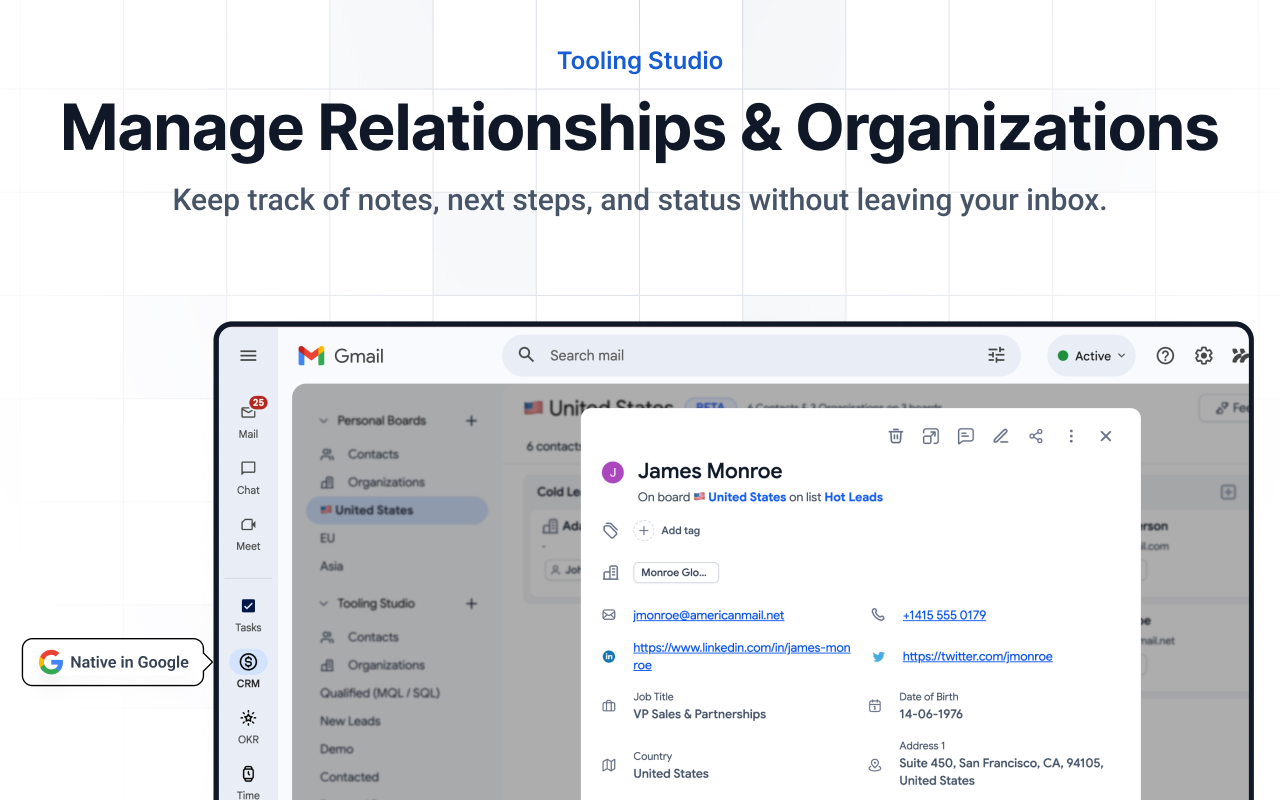Open the twitter.com/jmonroe link
Image resolution: width=1280 pixels, height=800 pixels.
[977, 656]
